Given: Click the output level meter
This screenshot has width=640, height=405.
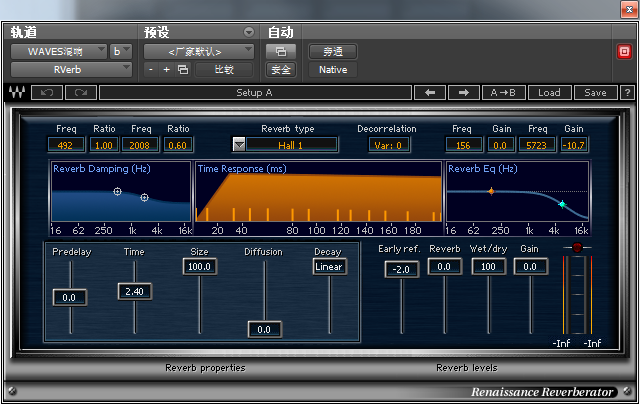Looking at the screenshot, I should [x=577, y=295].
